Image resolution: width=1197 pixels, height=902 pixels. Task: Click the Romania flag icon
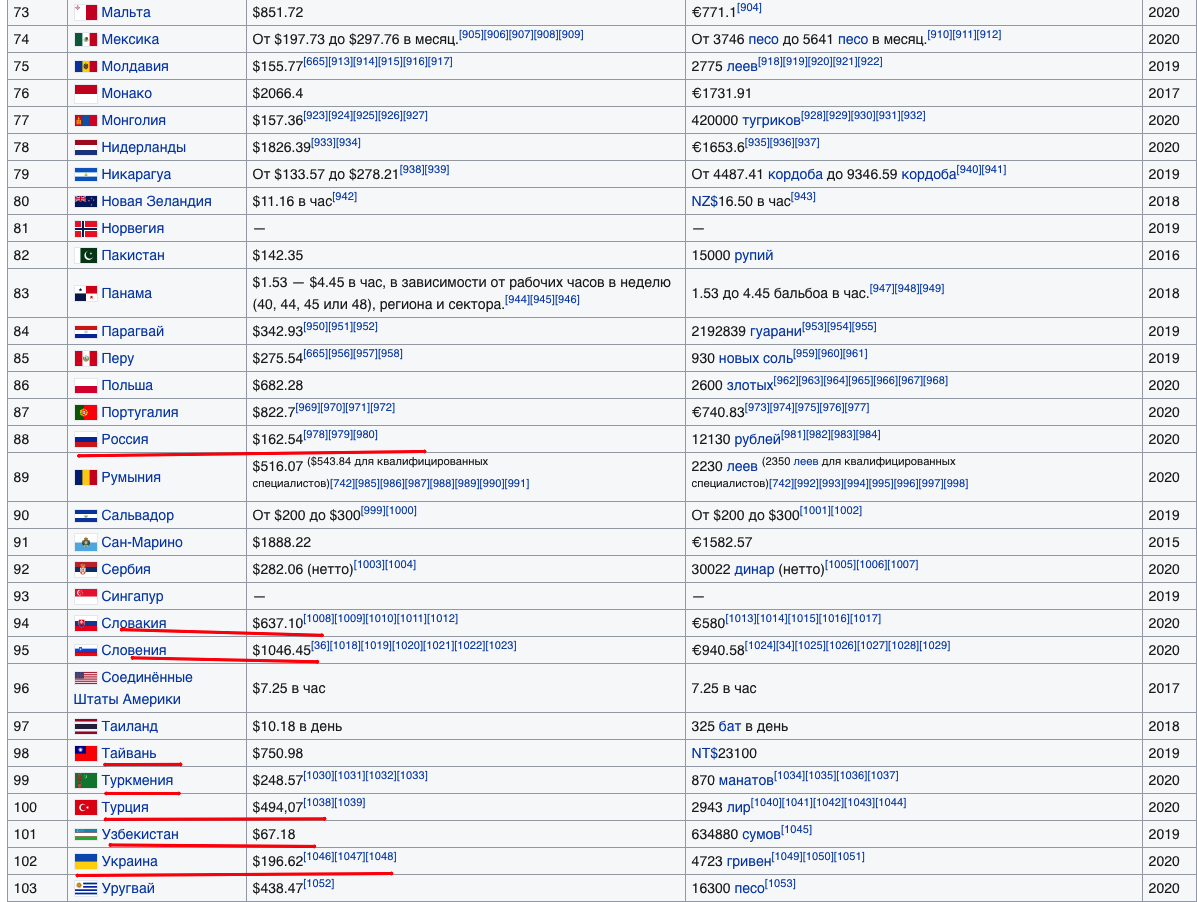[86, 478]
